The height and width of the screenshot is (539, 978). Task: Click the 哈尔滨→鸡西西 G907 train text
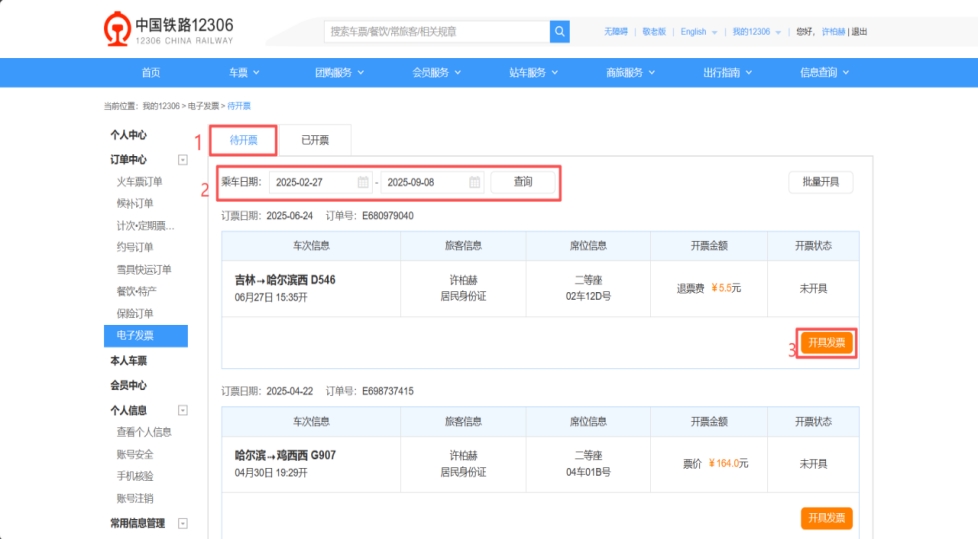(285, 455)
